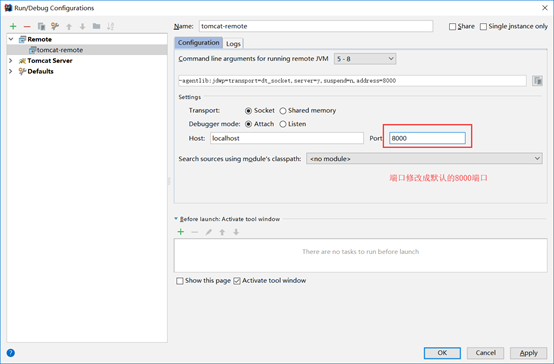Open edit defaults wrench icon
Viewport: 554px width, 364px height.
coord(55,26)
